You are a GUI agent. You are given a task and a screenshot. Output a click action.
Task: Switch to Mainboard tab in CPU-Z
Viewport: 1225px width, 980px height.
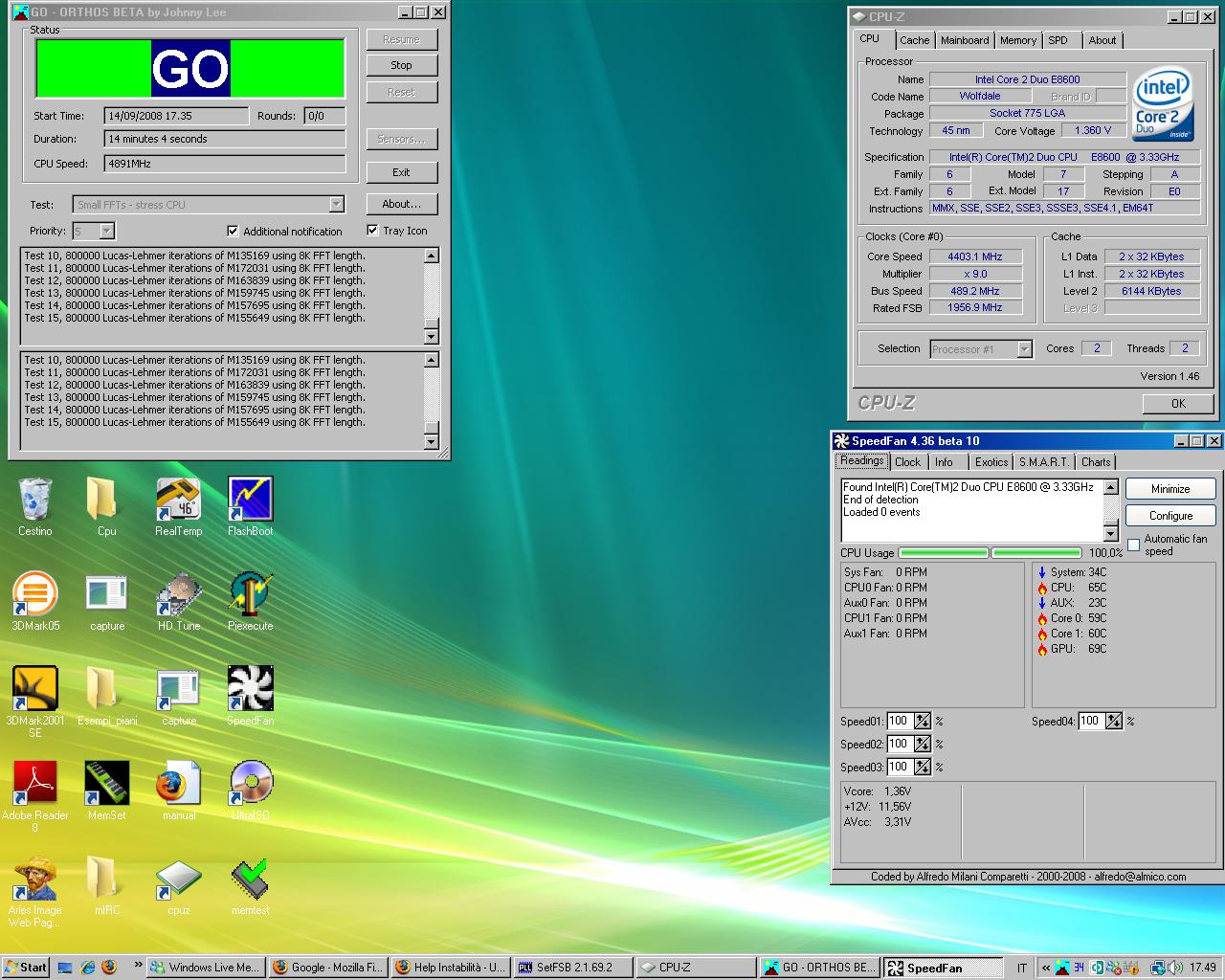pyautogui.click(x=965, y=40)
